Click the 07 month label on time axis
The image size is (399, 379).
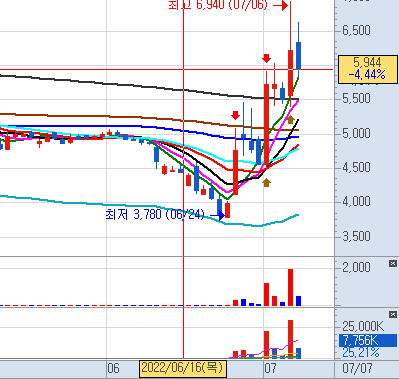coord(270,368)
